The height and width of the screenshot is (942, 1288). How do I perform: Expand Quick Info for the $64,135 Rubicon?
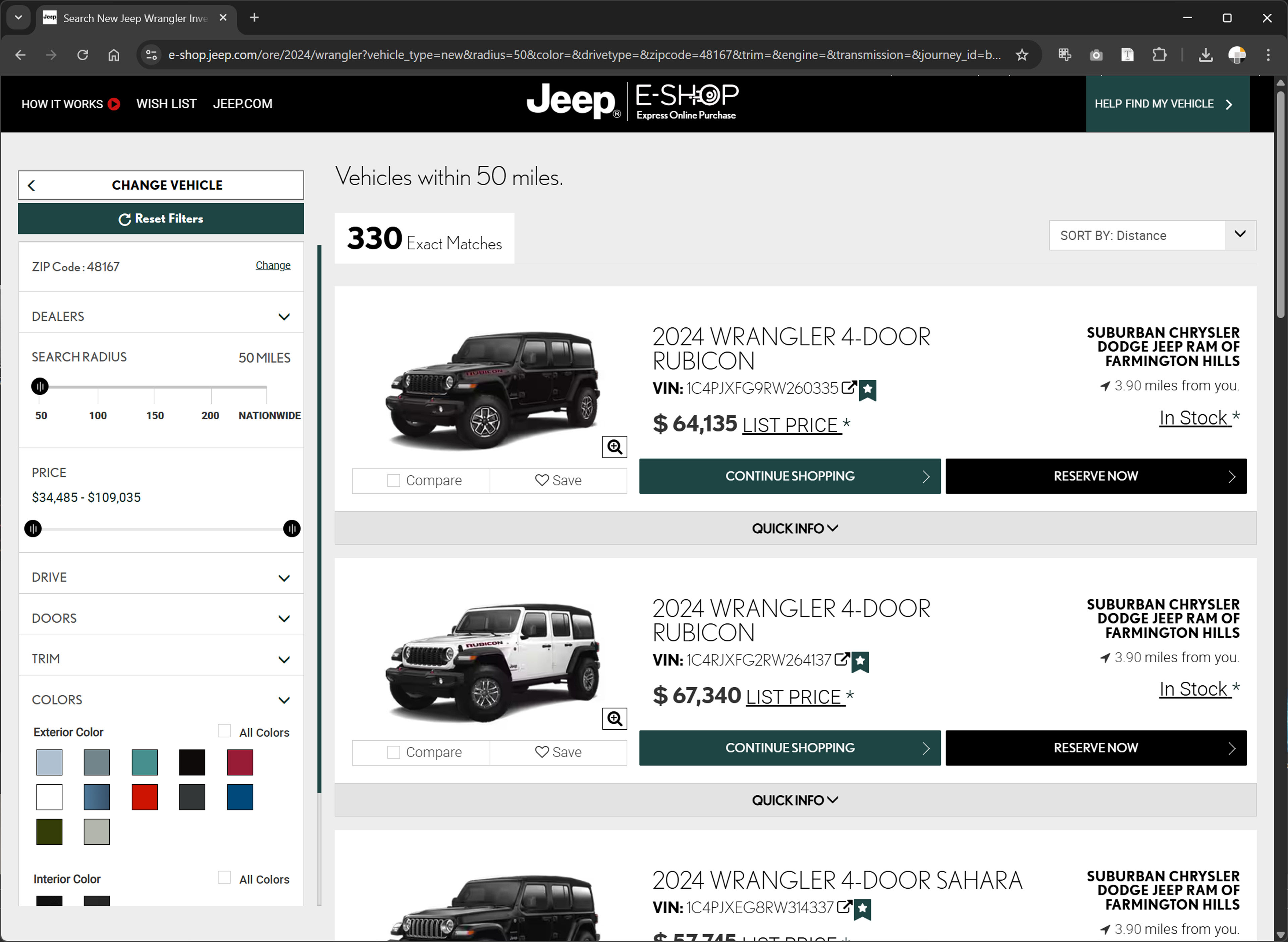pos(795,529)
